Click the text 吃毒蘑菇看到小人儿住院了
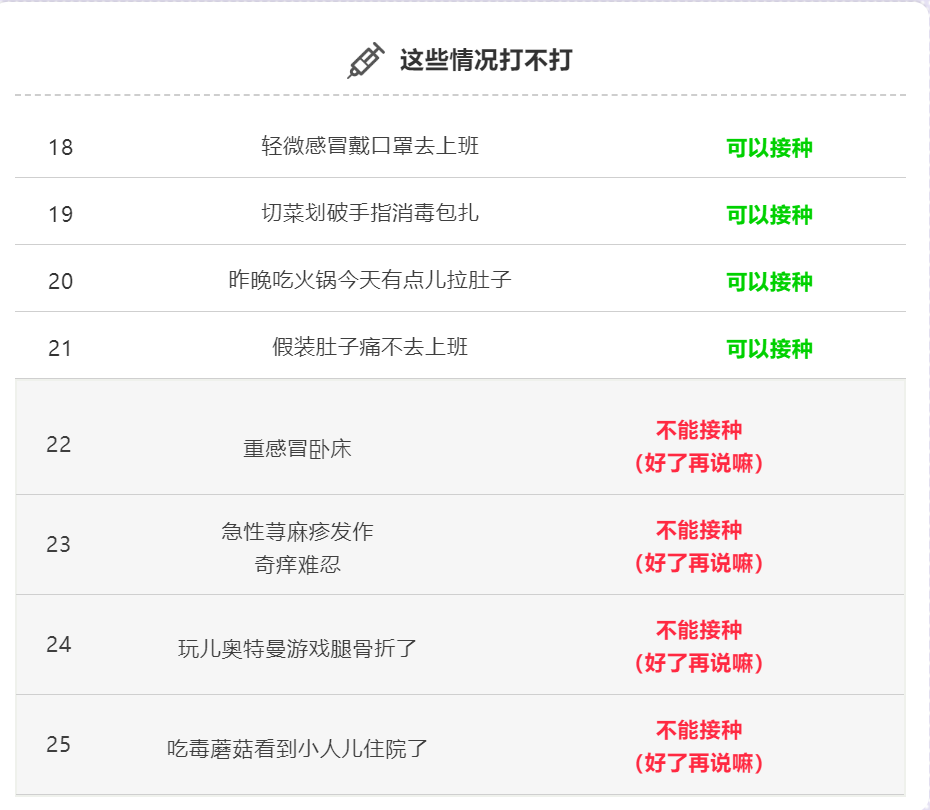This screenshot has height=810, width=930. [297, 749]
